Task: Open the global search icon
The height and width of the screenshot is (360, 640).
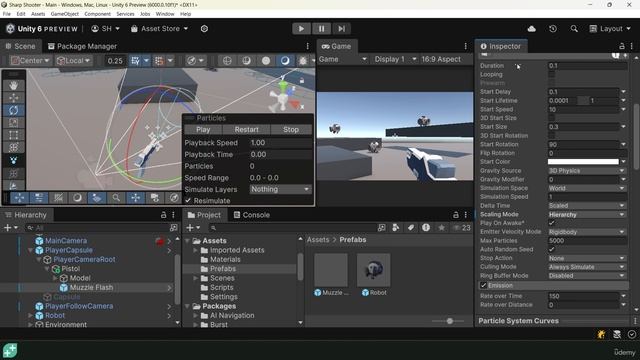Action: (x=574, y=29)
